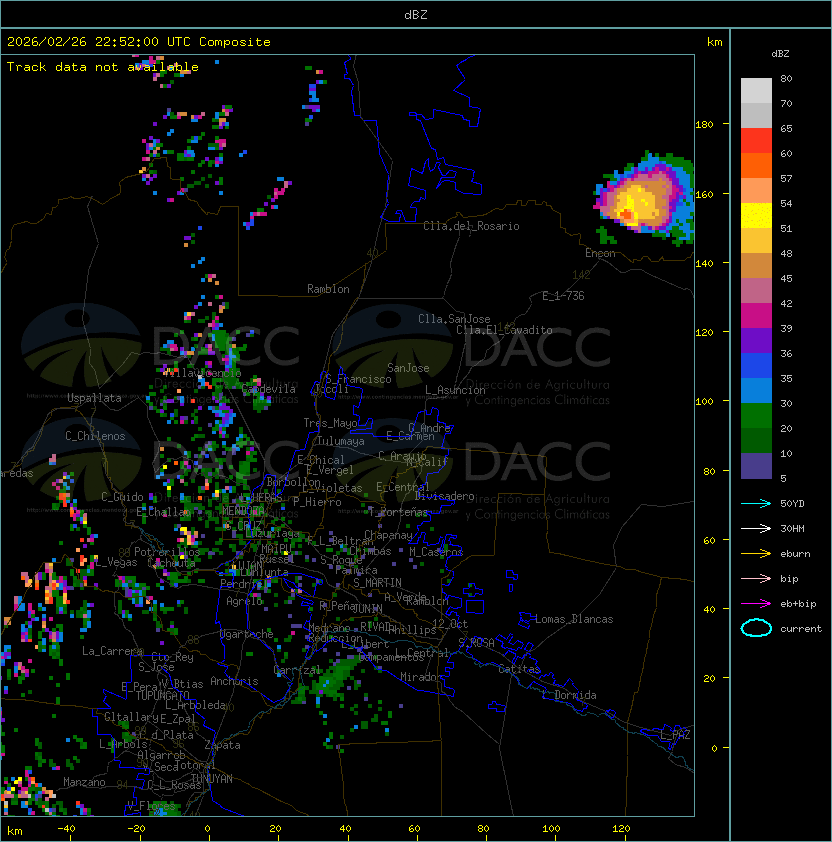Click the 'L_Dormida' place label

[x=569, y=695]
